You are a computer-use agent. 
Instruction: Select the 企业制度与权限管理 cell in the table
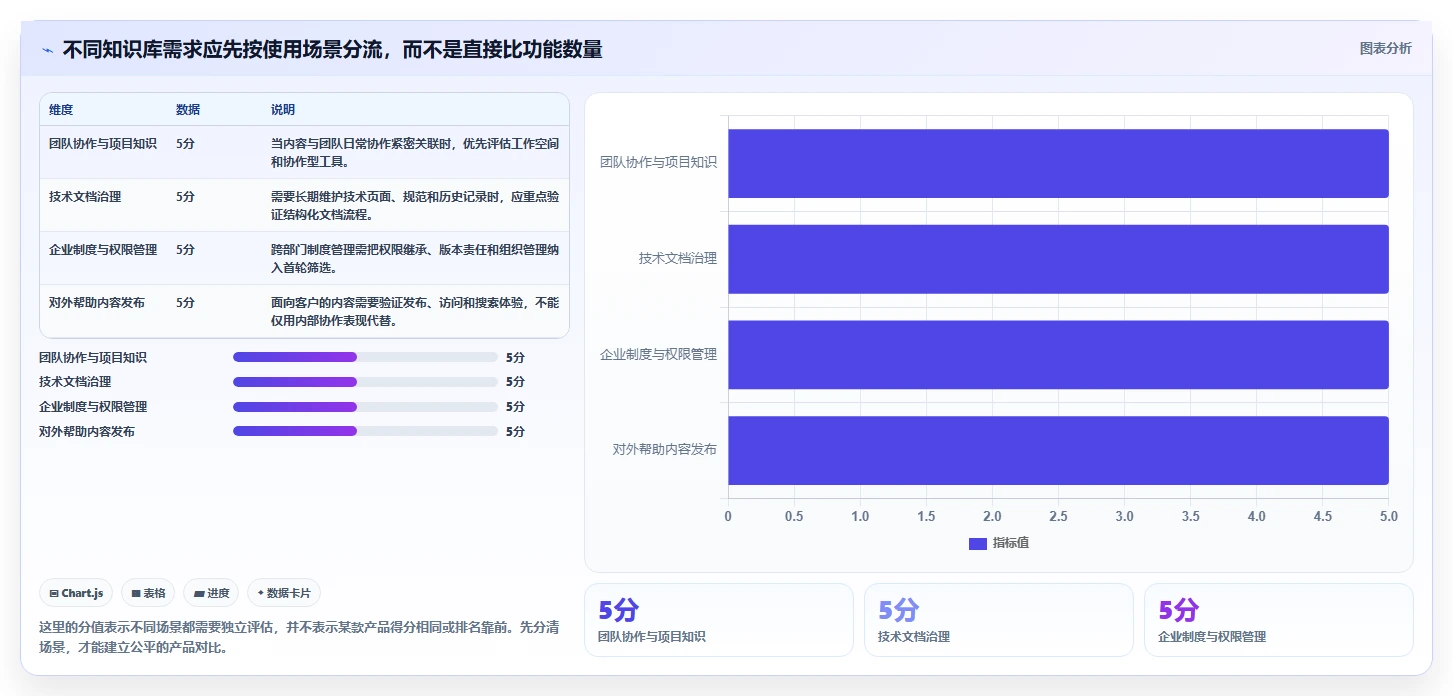103,250
